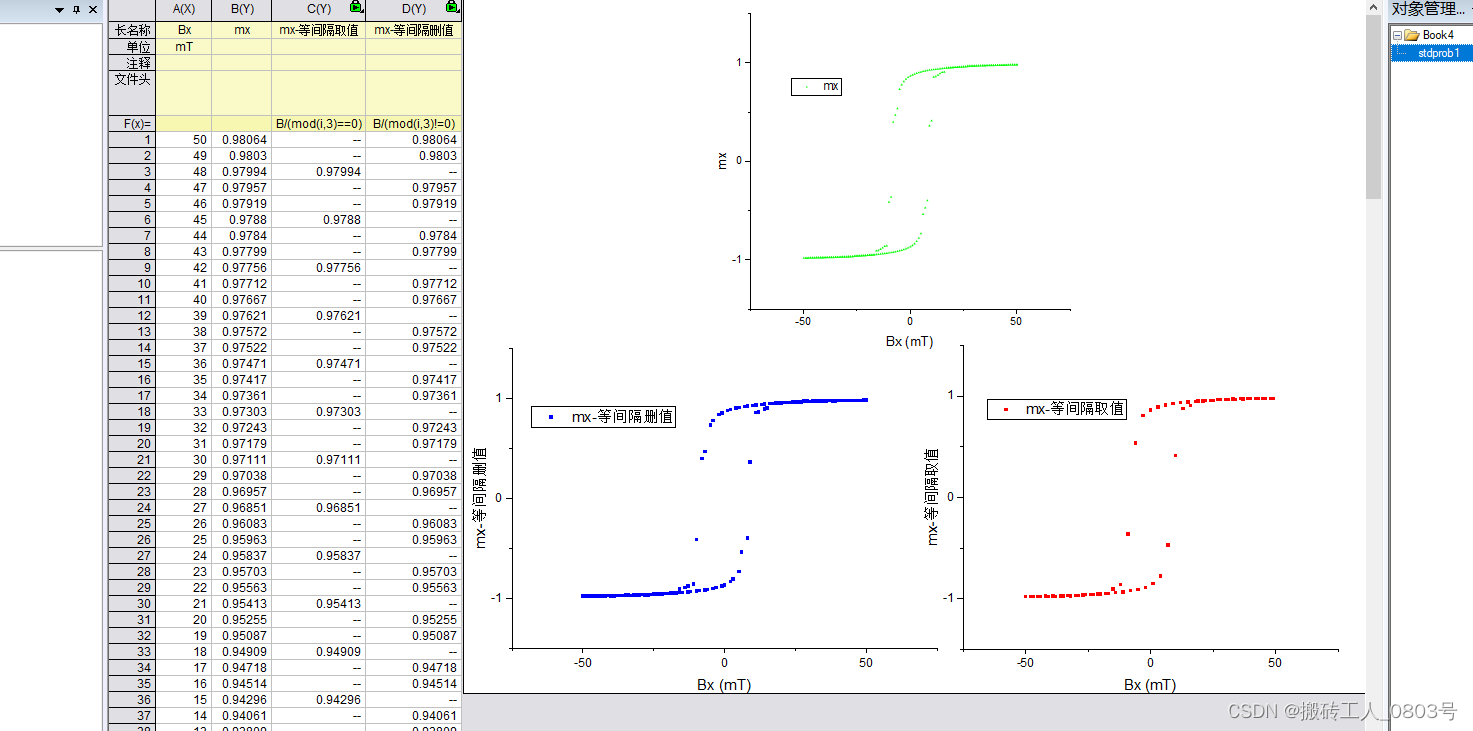1473x731 pixels.
Task: Click the lock icon on column D(Y)
Action: pyautogui.click(x=451, y=7)
